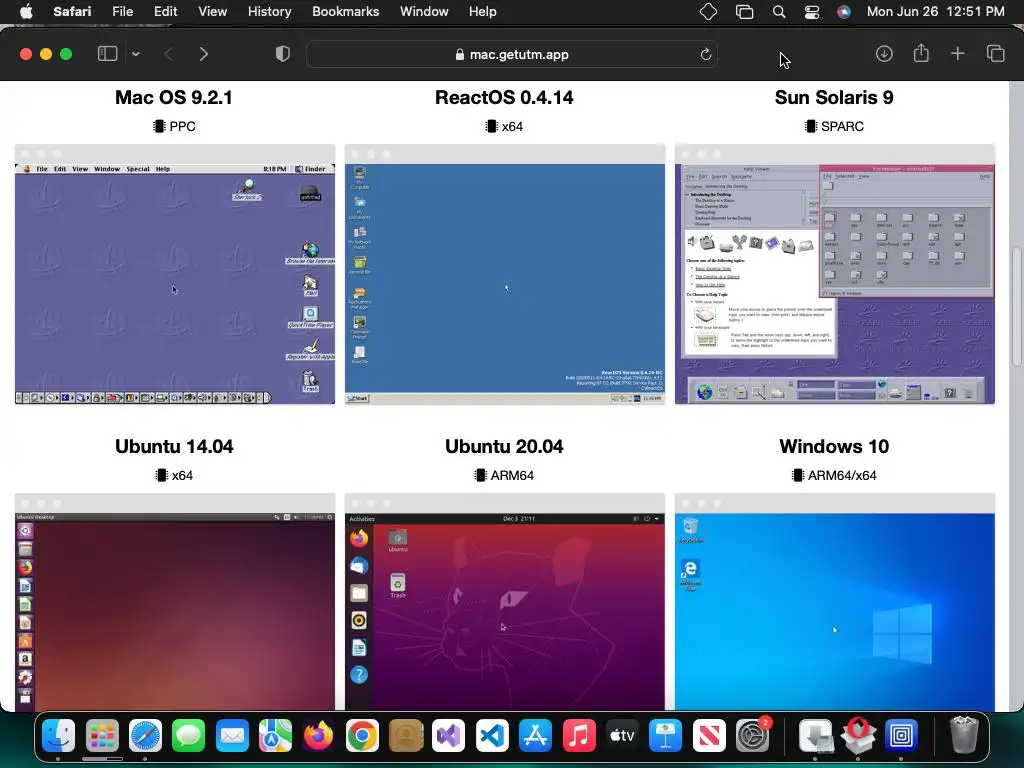Screen dimensions: 1024x768
Task: Open the File menu
Action: [122, 11]
